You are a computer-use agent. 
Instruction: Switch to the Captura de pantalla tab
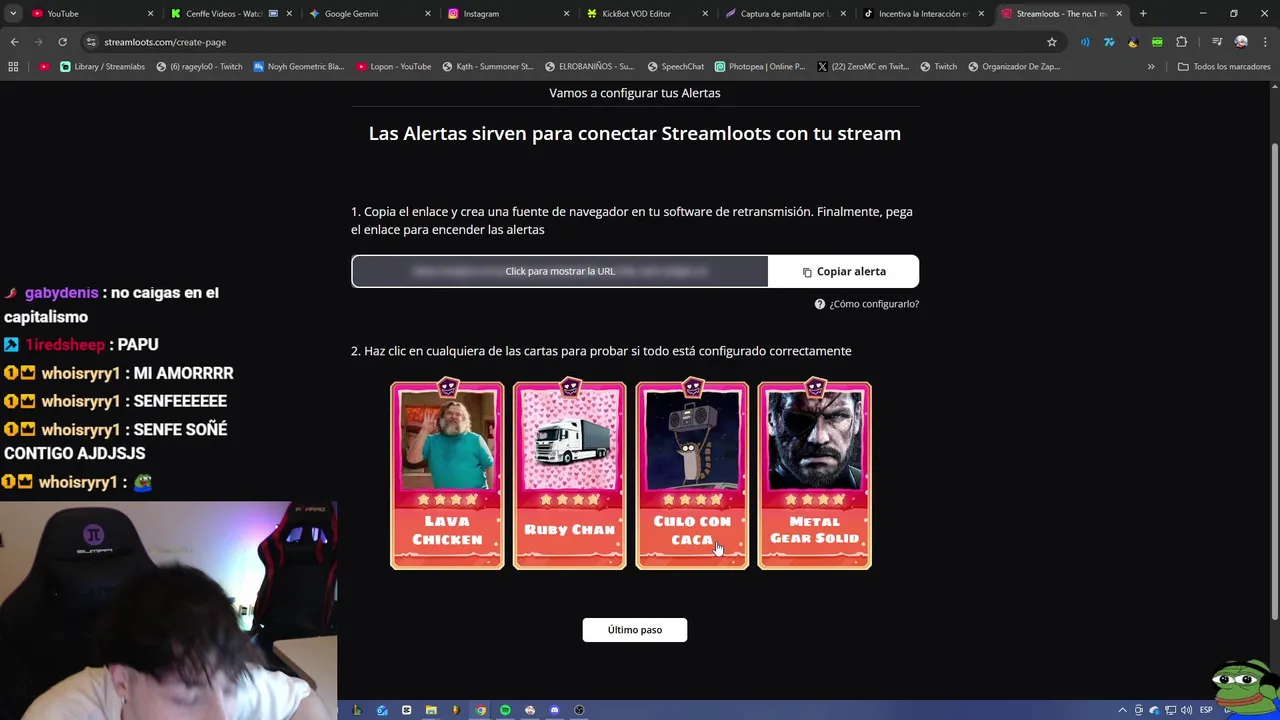(x=784, y=14)
